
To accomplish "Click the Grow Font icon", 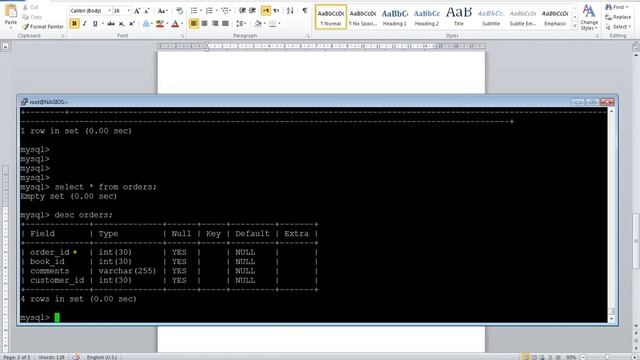I will (137, 11).
